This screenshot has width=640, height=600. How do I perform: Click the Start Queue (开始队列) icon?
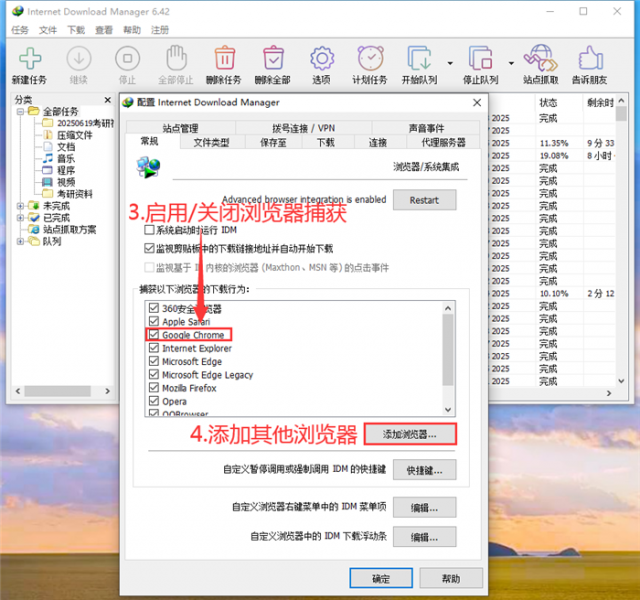click(420, 58)
